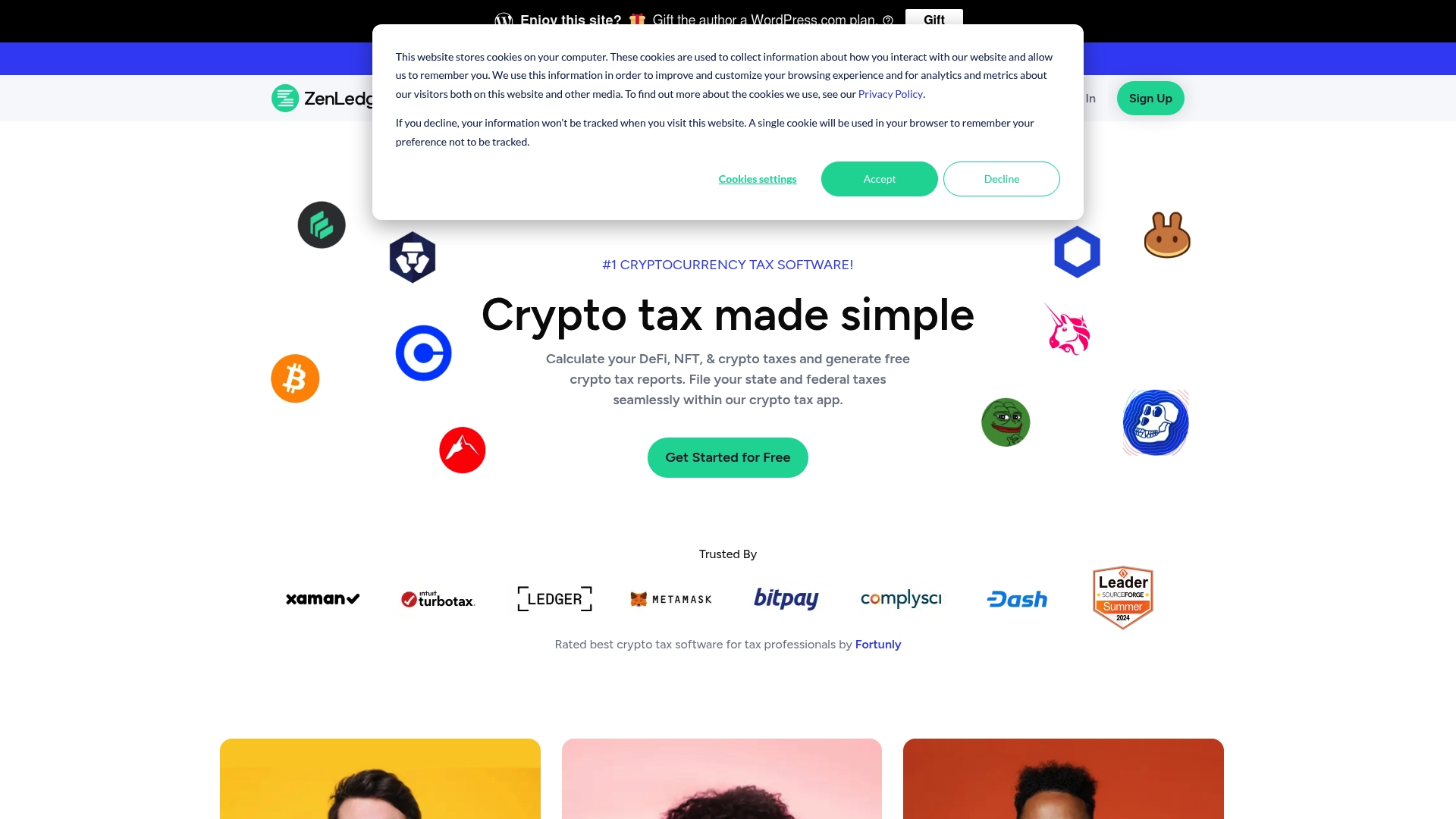Click the Privacy Policy link in cookie banner
This screenshot has width=1456, height=819.
(x=890, y=93)
